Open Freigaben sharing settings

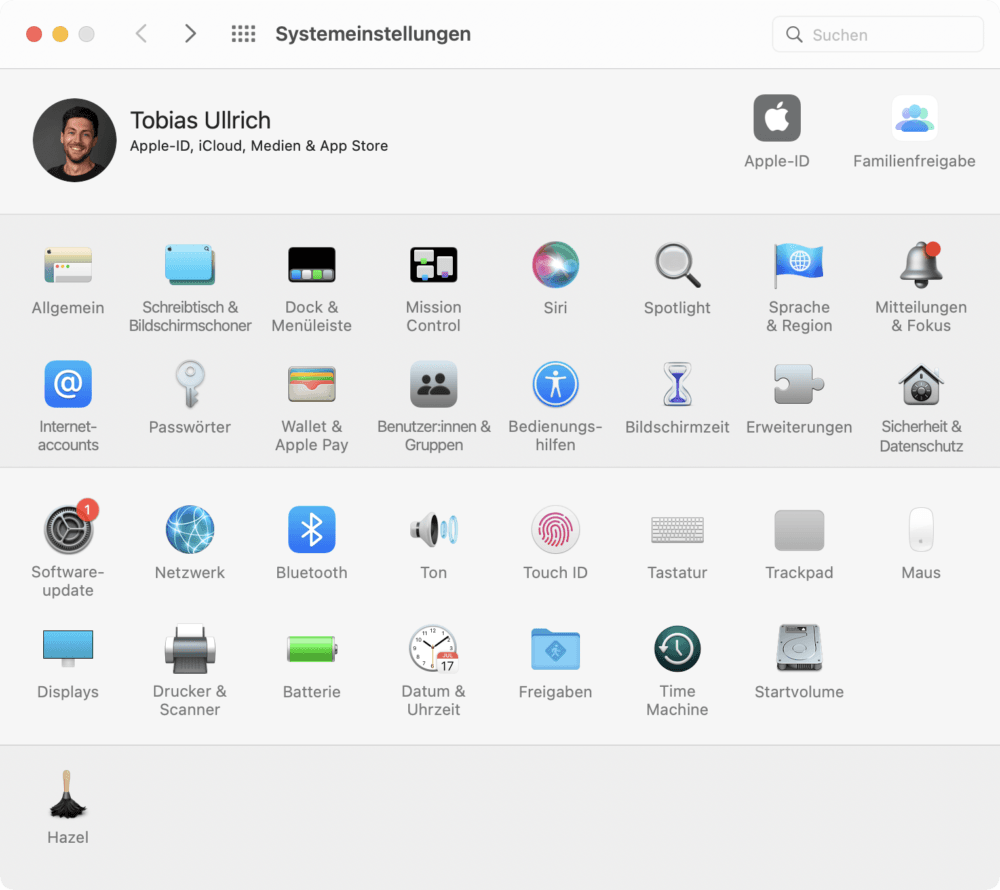tap(555, 649)
